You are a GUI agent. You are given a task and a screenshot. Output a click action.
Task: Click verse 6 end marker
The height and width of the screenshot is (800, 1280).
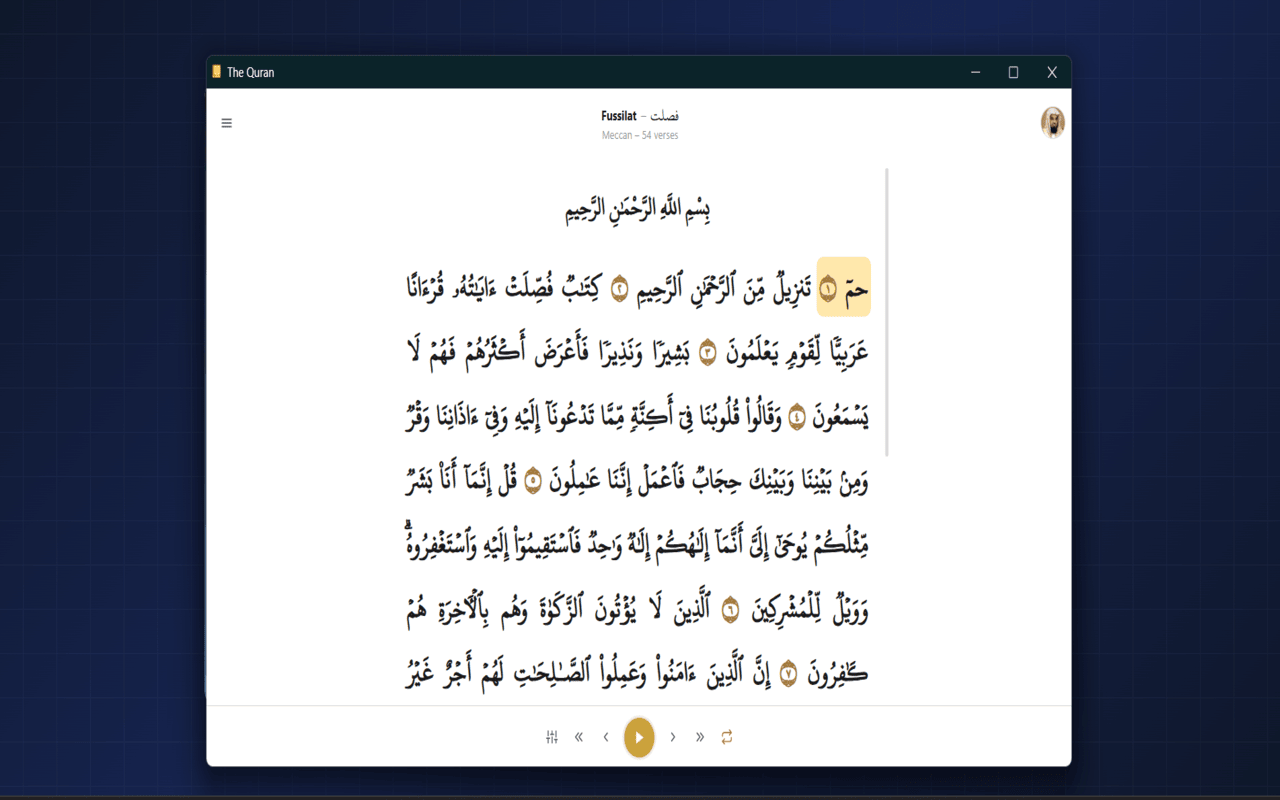click(x=731, y=609)
